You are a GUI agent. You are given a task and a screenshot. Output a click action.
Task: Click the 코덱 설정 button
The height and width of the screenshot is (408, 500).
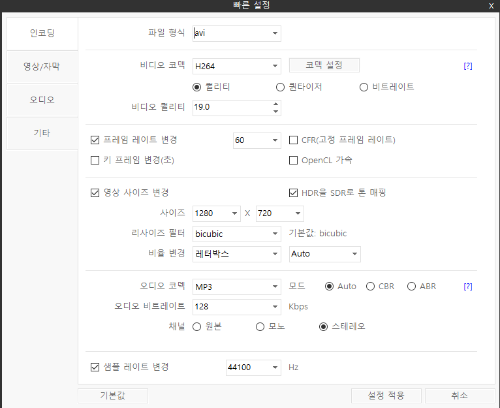(x=324, y=65)
